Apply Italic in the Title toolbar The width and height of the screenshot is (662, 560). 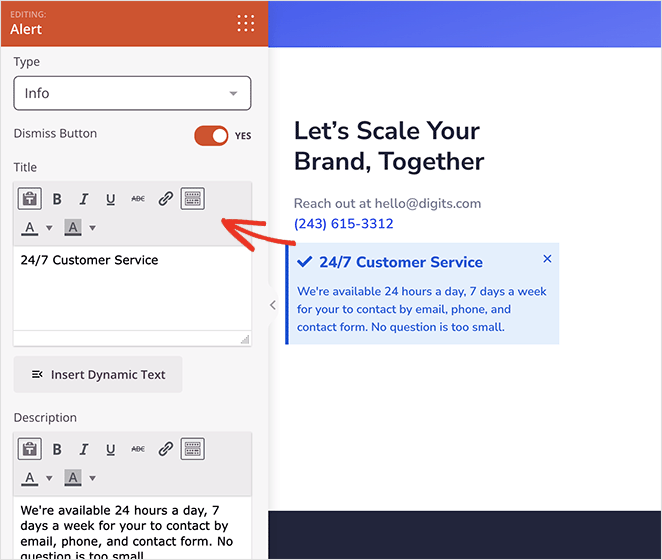(x=84, y=199)
